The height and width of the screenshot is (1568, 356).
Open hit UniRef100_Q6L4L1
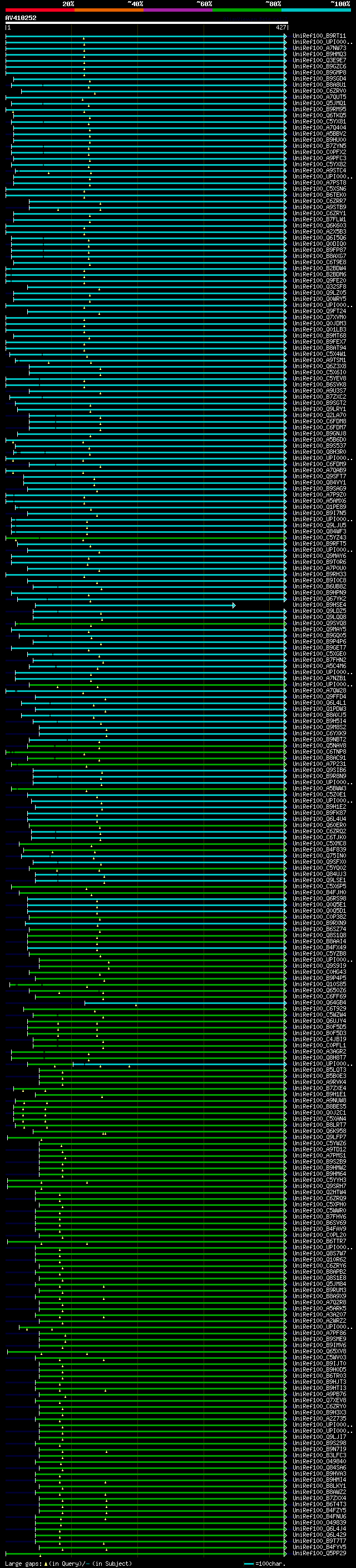[x=319, y=703]
